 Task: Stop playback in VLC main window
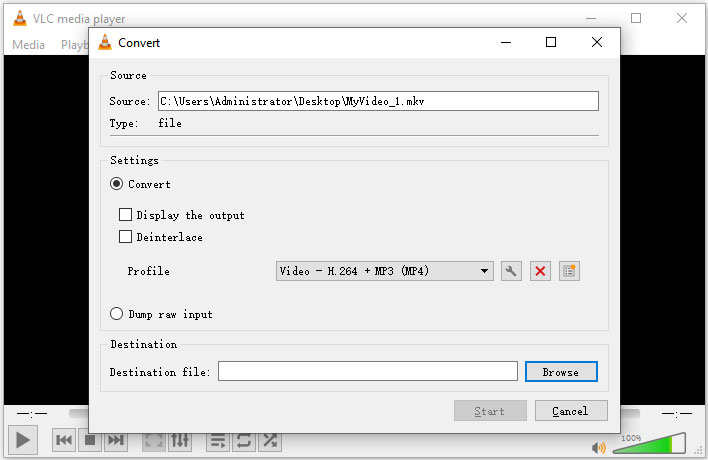point(90,440)
